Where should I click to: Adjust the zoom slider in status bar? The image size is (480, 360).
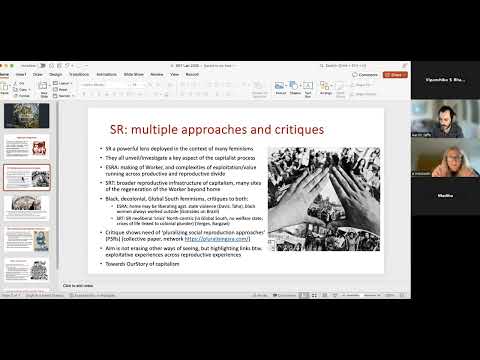point(362,295)
